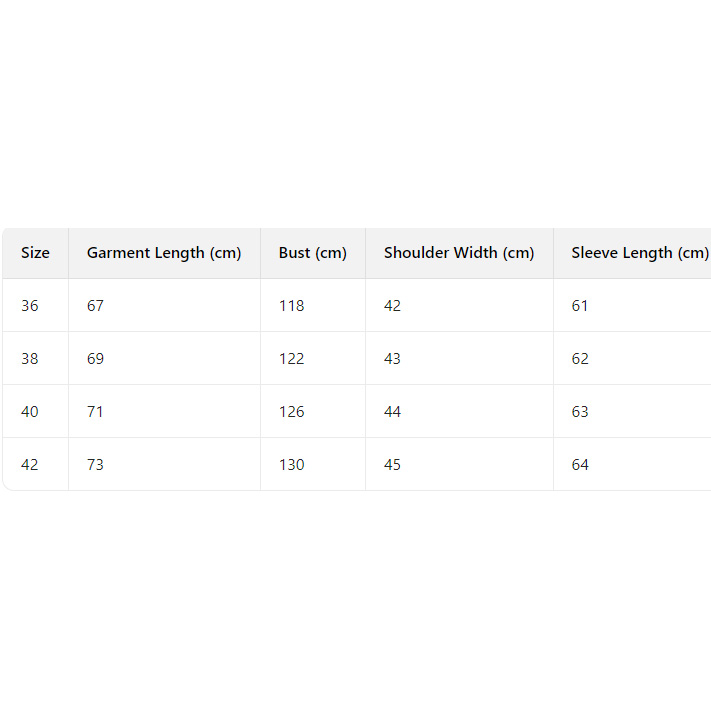Screen dimensions: 711x711
Task: Click the Size column header
Action: click(x=35, y=253)
